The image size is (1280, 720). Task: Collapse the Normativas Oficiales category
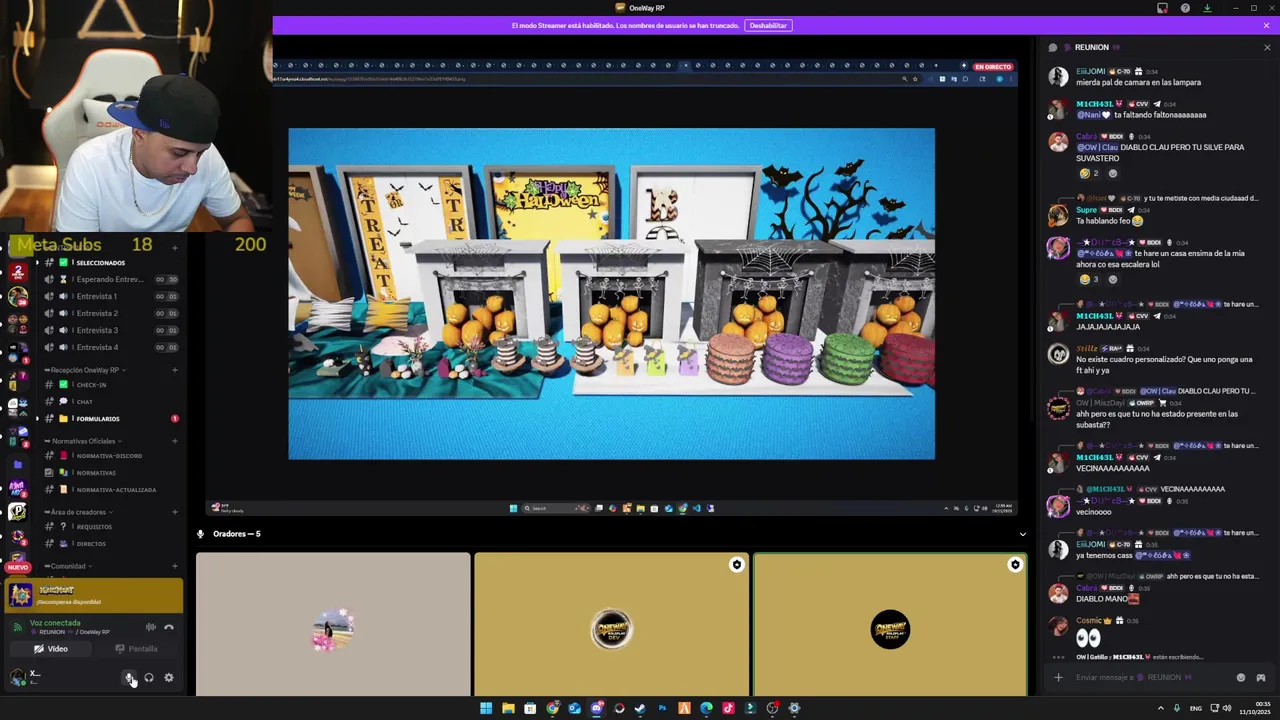pyautogui.click(x=84, y=441)
